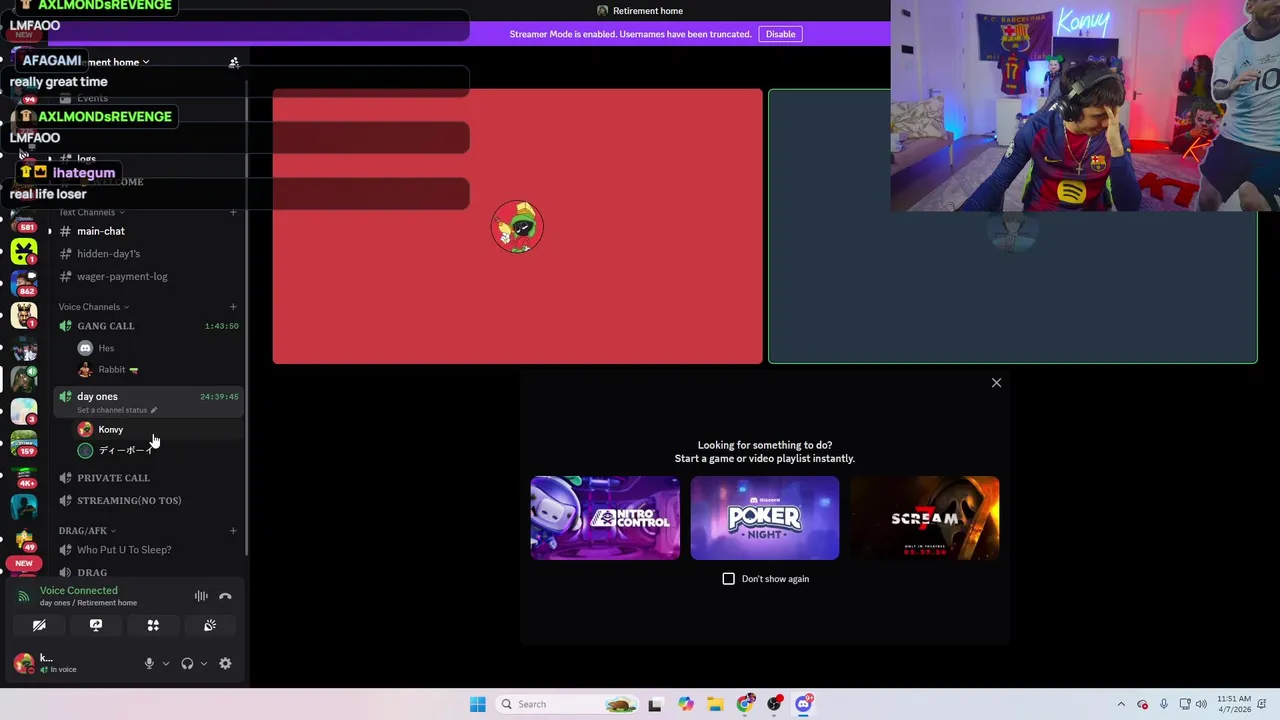Open taskbar clock showing 11:51 AM
Screen dimensions: 1280x720
1235,704
